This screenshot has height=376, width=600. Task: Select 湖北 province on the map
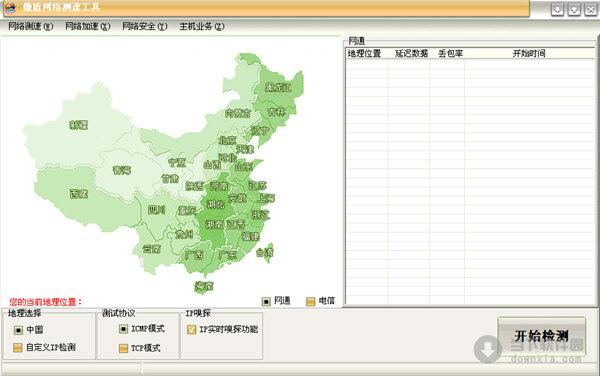click(216, 205)
